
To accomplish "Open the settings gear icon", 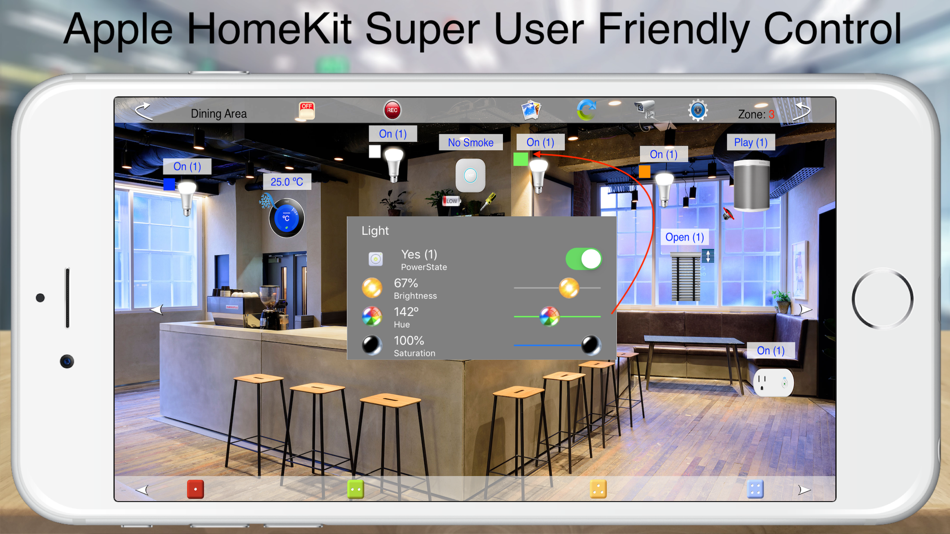I will point(697,110).
